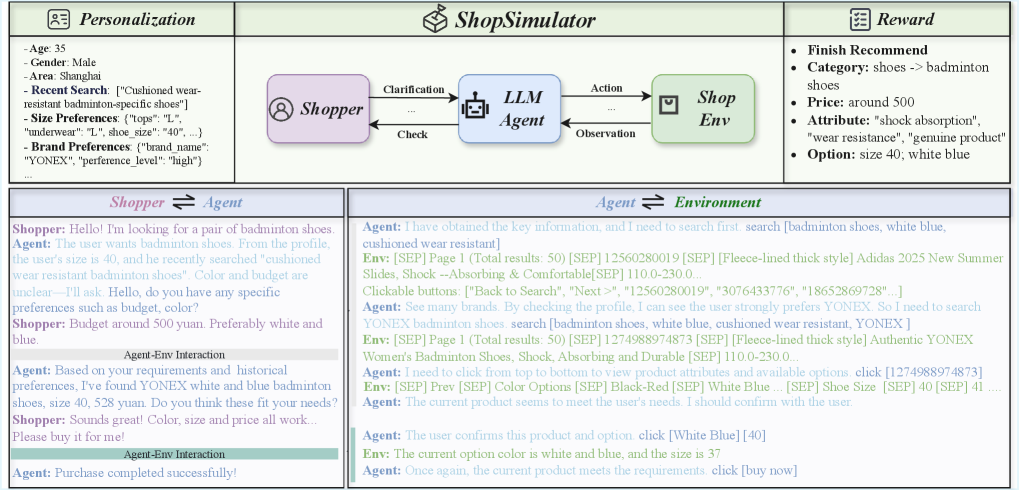
Task: Click the swap arrows between Agent and Environment
Action: (x=654, y=203)
